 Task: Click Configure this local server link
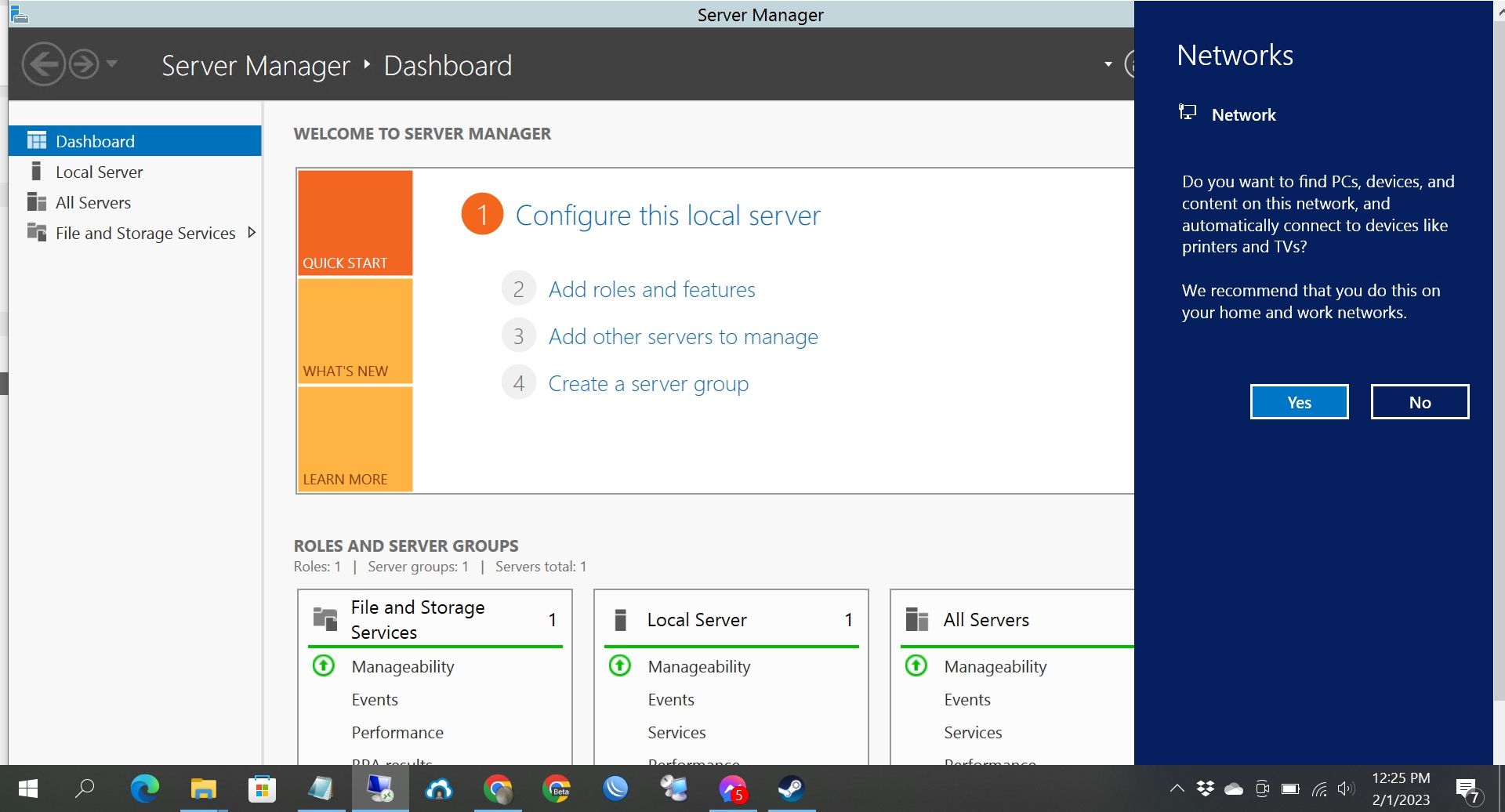click(668, 215)
